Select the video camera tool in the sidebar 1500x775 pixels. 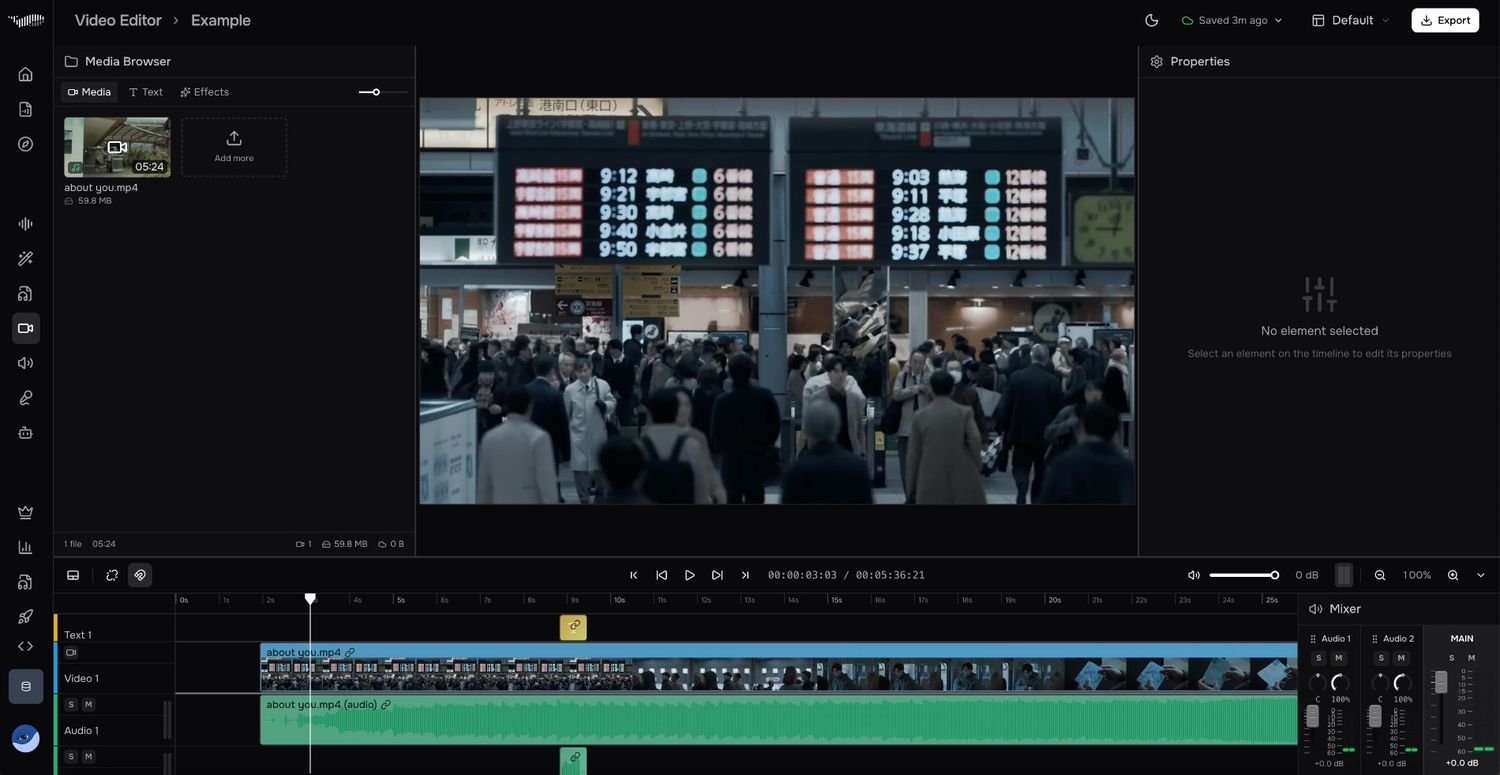[25, 327]
